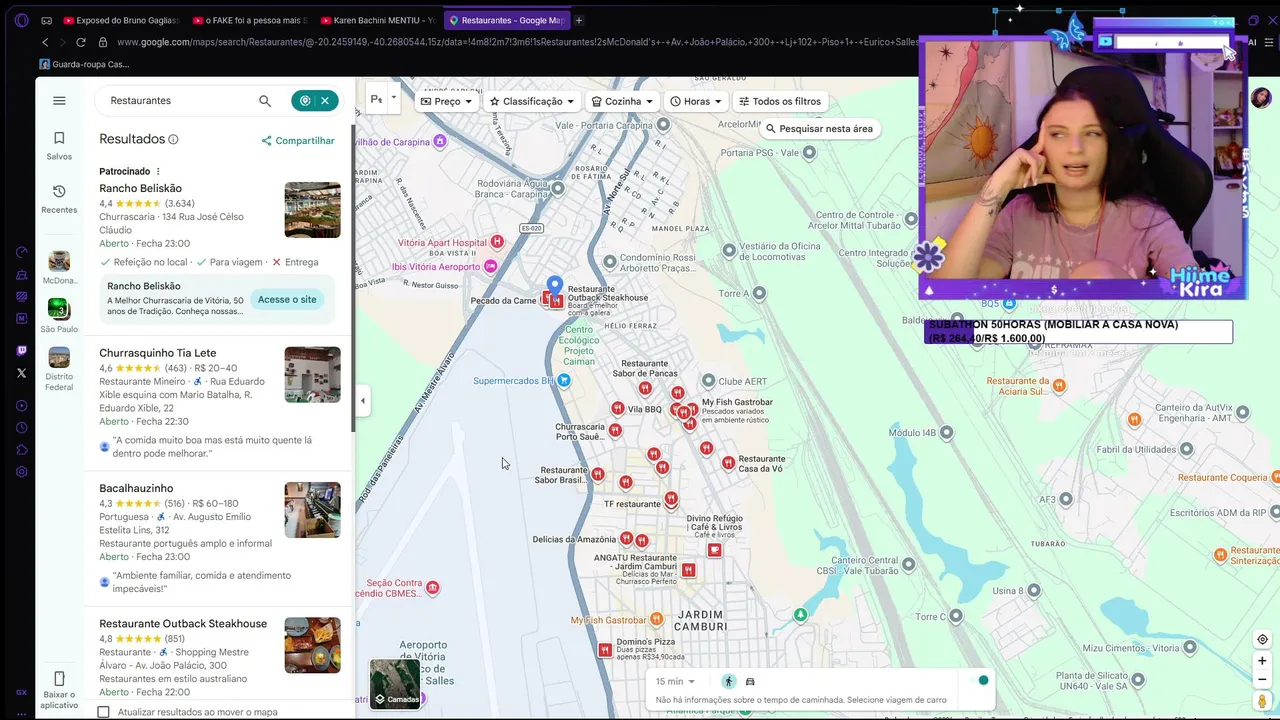Image resolution: width=1280 pixels, height=720 pixels.
Task: Open Restaurante Outback Steakhouse listing
Action: coord(183,624)
